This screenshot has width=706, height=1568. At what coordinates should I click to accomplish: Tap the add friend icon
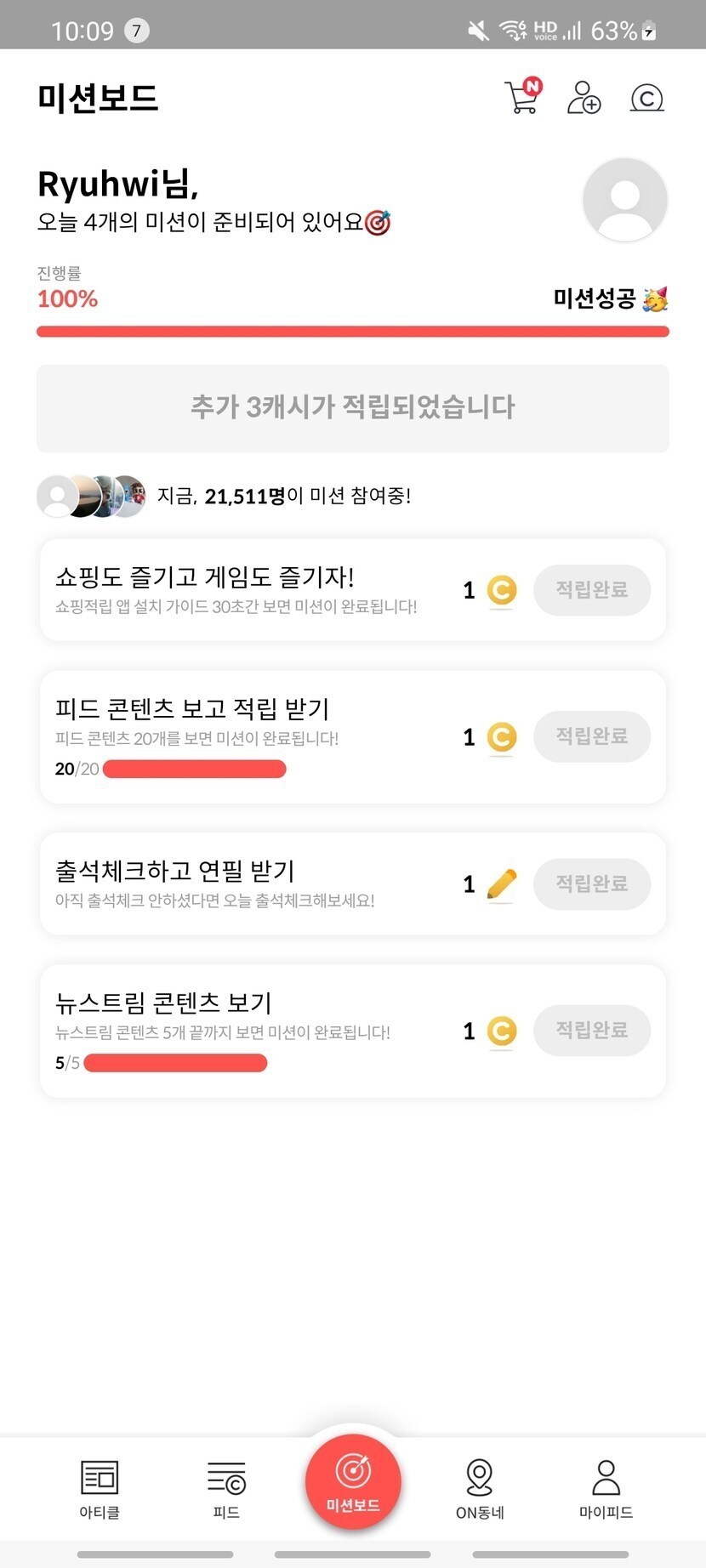pyautogui.click(x=584, y=98)
